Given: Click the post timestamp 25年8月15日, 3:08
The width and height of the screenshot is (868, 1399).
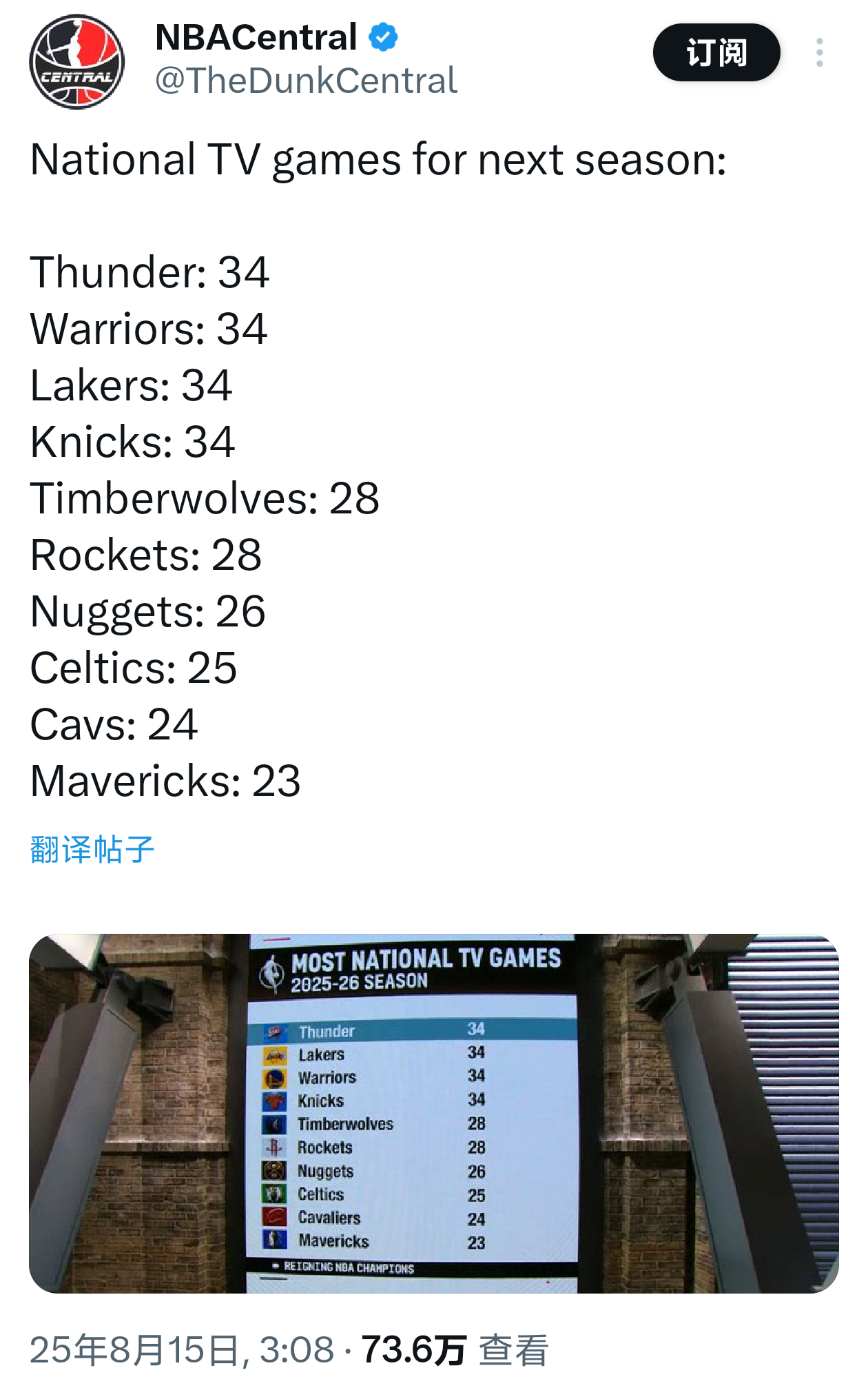Looking at the screenshot, I should coord(182,1349).
